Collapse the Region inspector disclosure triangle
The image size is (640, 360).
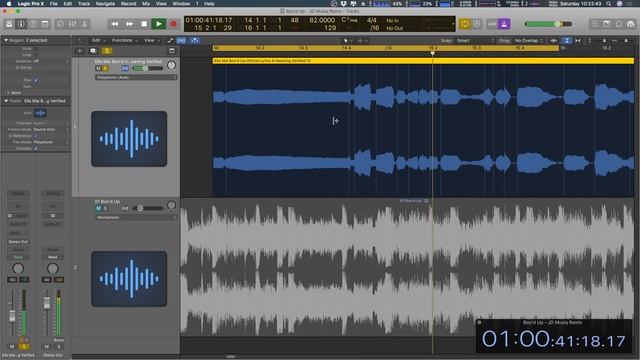coord(6,40)
